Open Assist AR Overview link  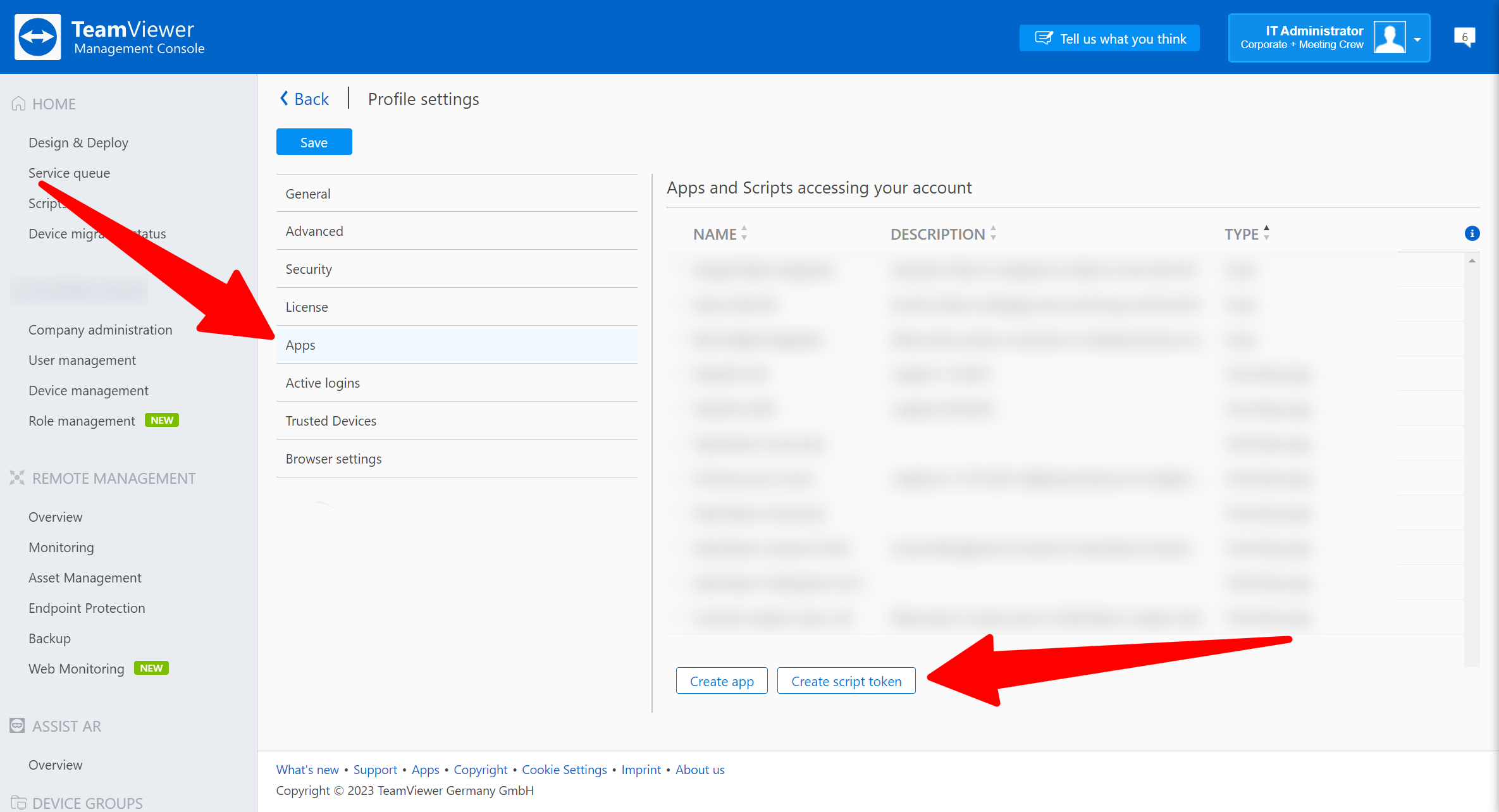(55, 765)
